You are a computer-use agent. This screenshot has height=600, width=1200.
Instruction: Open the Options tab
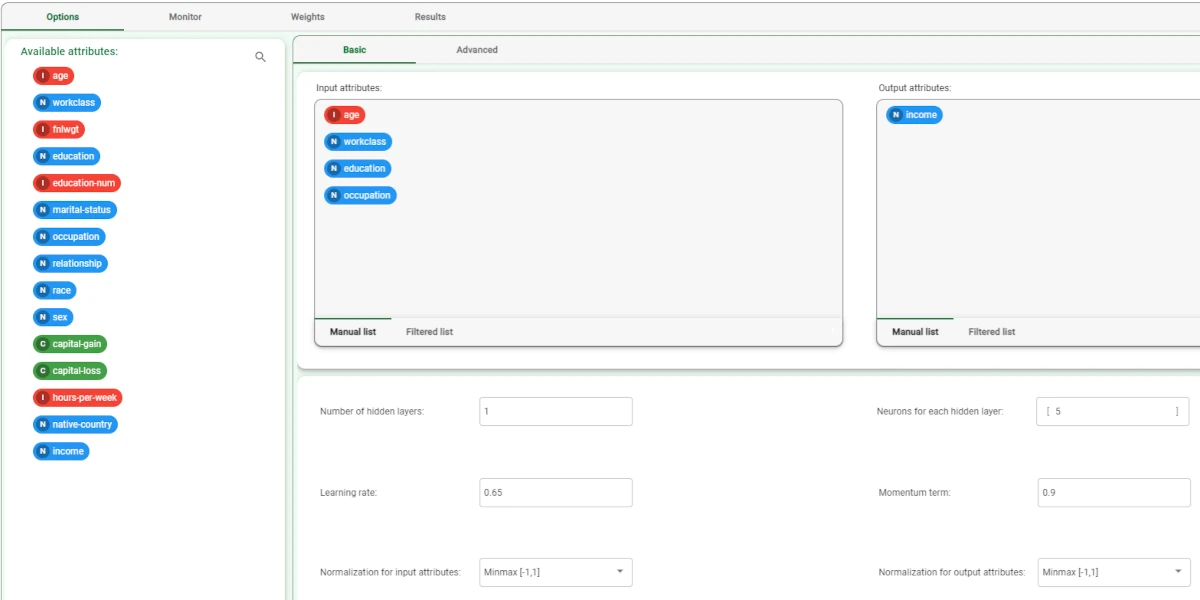click(x=63, y=17)
